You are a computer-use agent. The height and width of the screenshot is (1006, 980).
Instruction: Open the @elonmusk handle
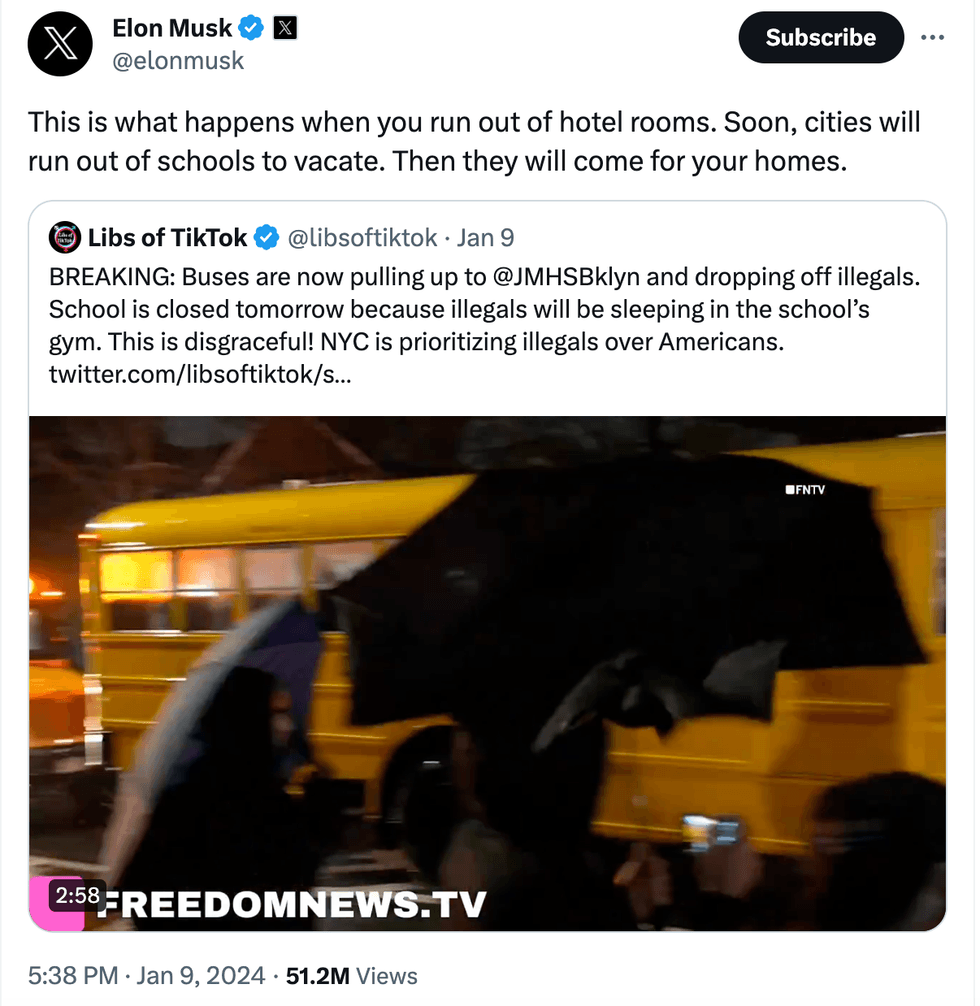[x=178, y=61]
